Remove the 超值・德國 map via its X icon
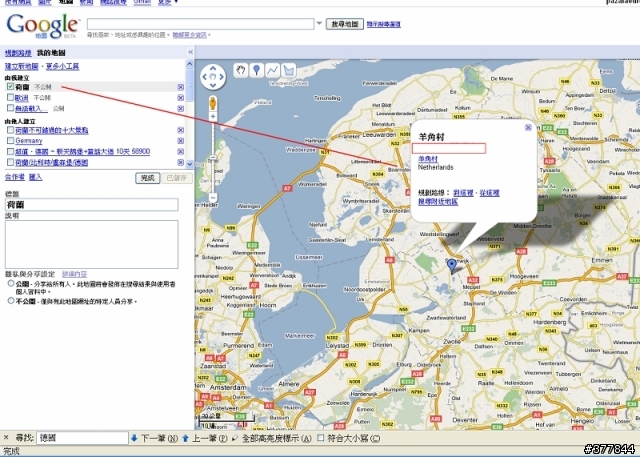The width and height of the screenshot is (640, 457). 180,151
